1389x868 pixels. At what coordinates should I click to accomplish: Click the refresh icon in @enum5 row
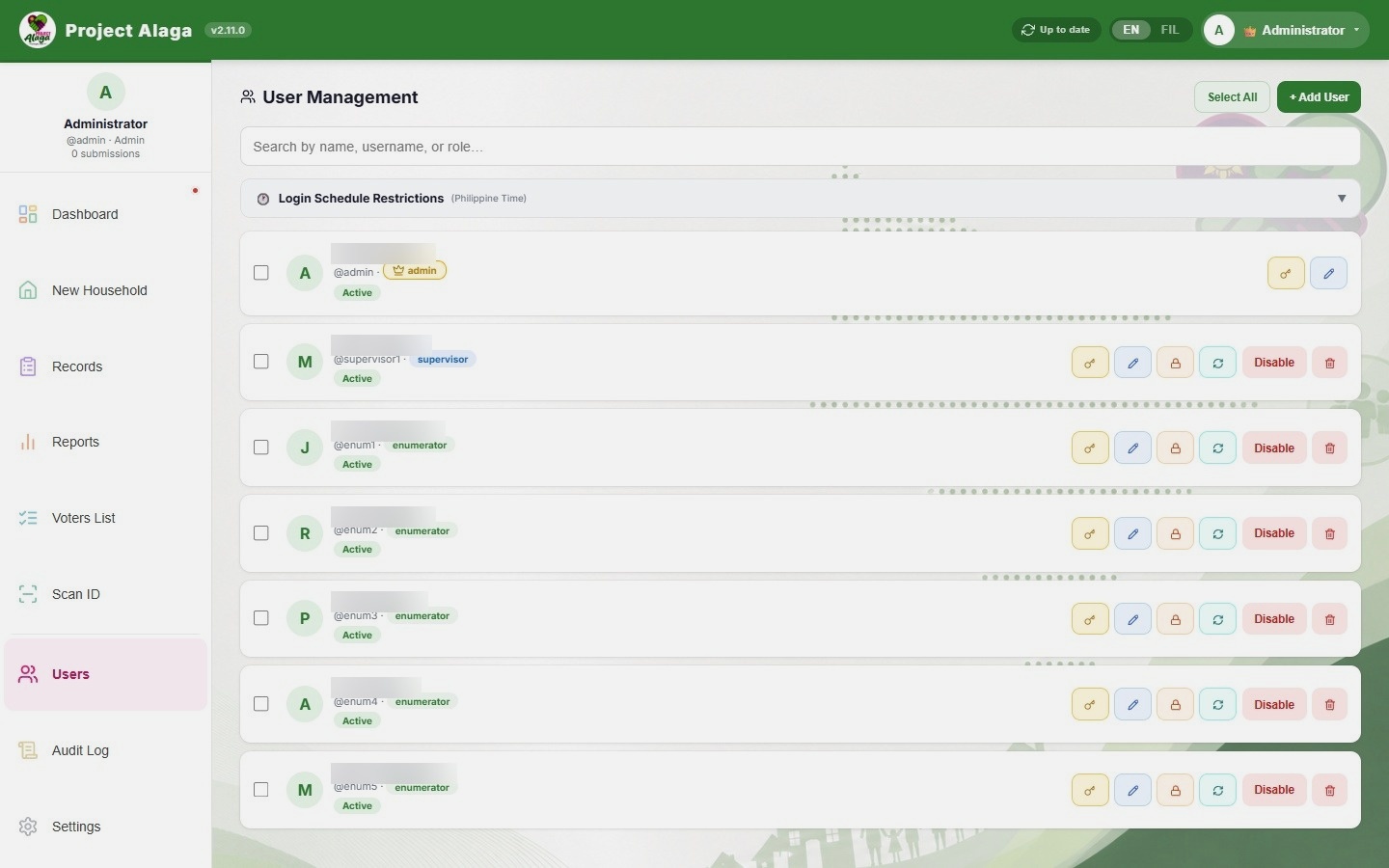pyautogui.click(x=1217, y=790)
